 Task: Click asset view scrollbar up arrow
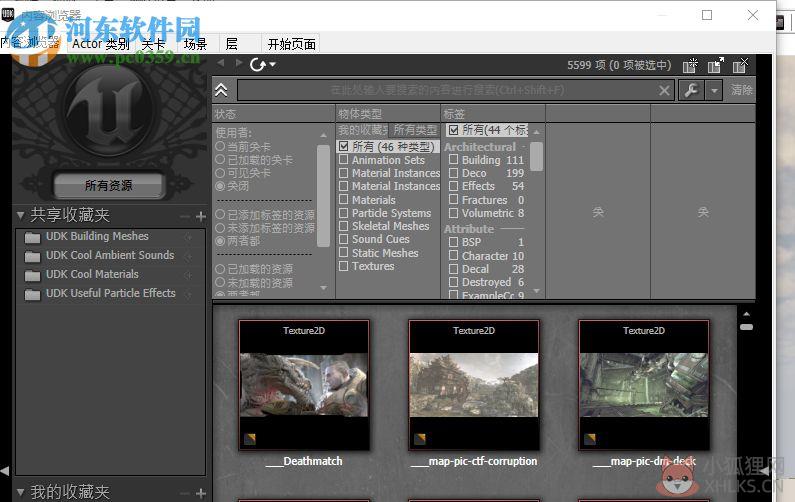pos(746,314)
